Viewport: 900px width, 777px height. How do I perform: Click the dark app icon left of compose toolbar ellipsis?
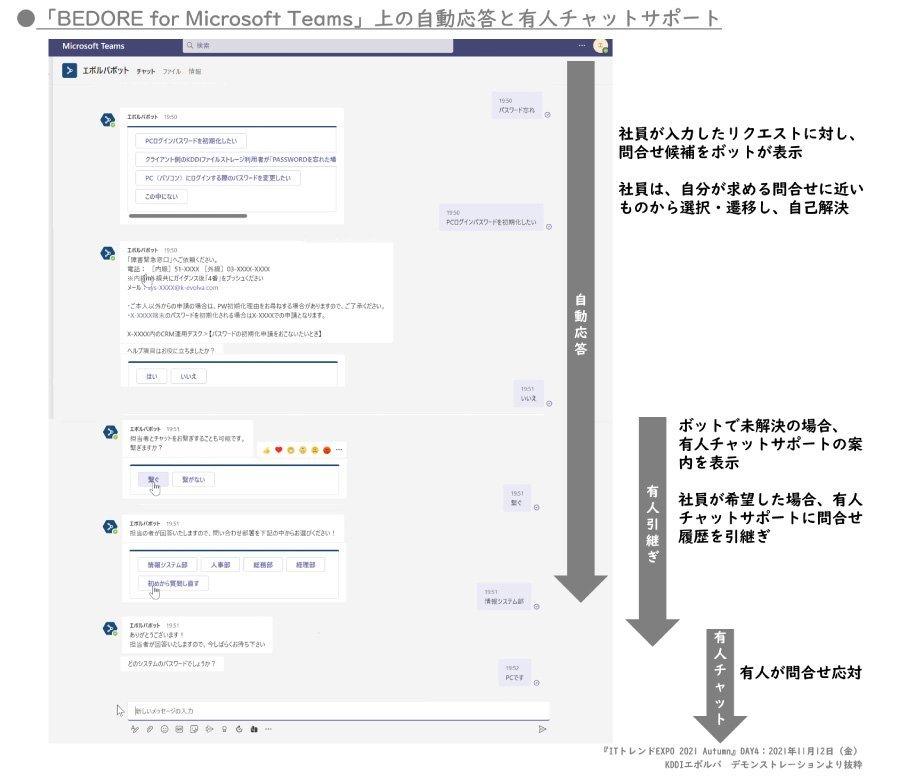pyautogui.click(x=254, y=729)
